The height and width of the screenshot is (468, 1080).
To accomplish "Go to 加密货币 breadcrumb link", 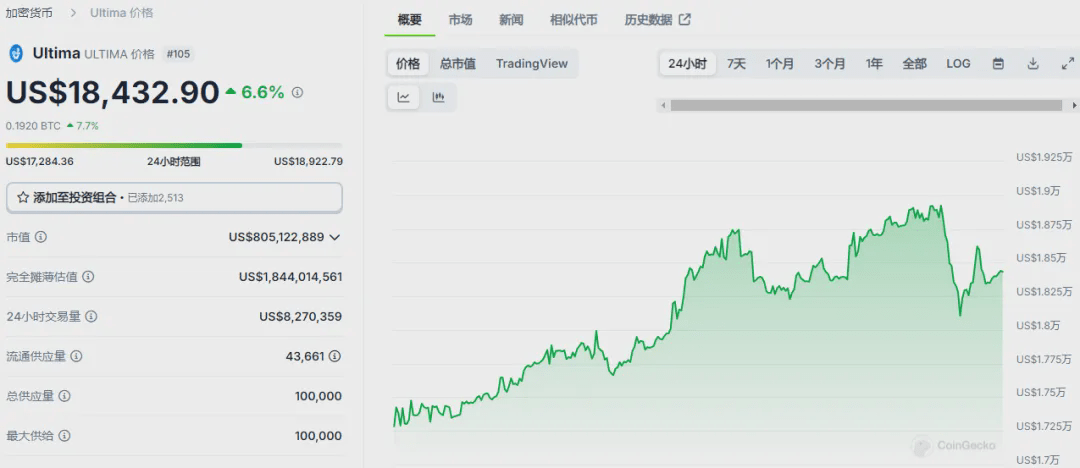I will 29,12.
